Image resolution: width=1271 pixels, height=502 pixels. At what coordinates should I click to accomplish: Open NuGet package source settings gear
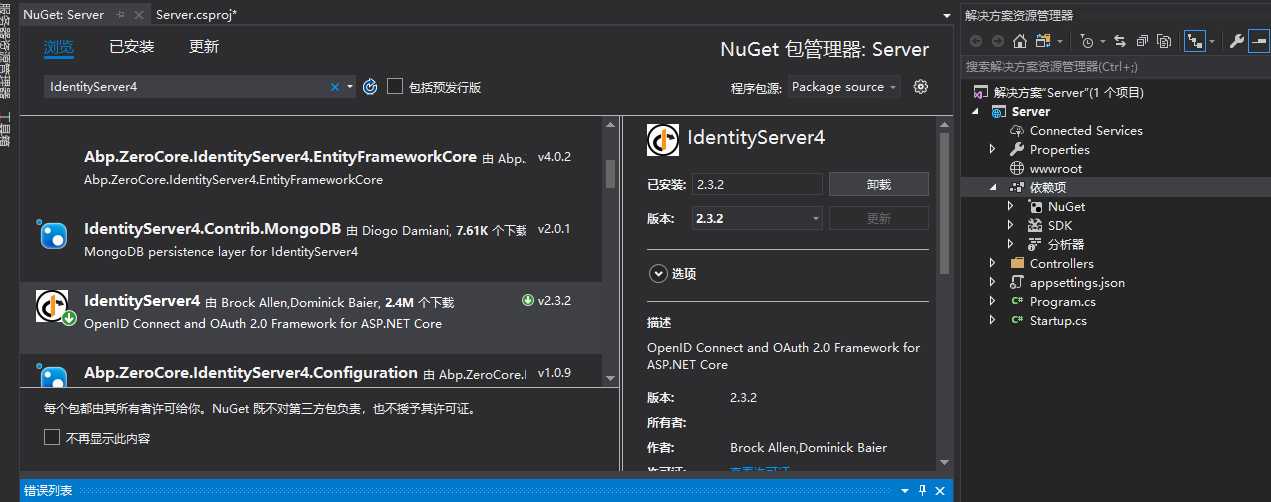pyautogui.click(x=921, y=87)
